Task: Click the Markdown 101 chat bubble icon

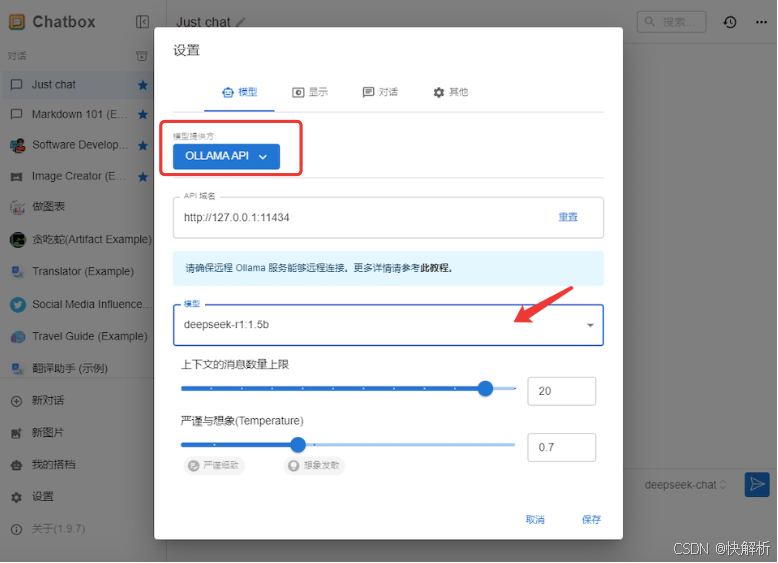Action: coord(16,114)
